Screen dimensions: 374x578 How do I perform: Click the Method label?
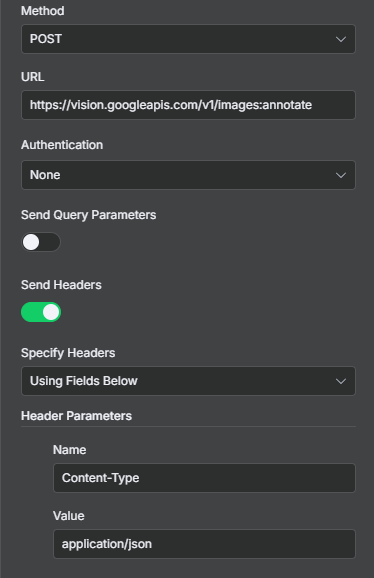pos(43,11)
